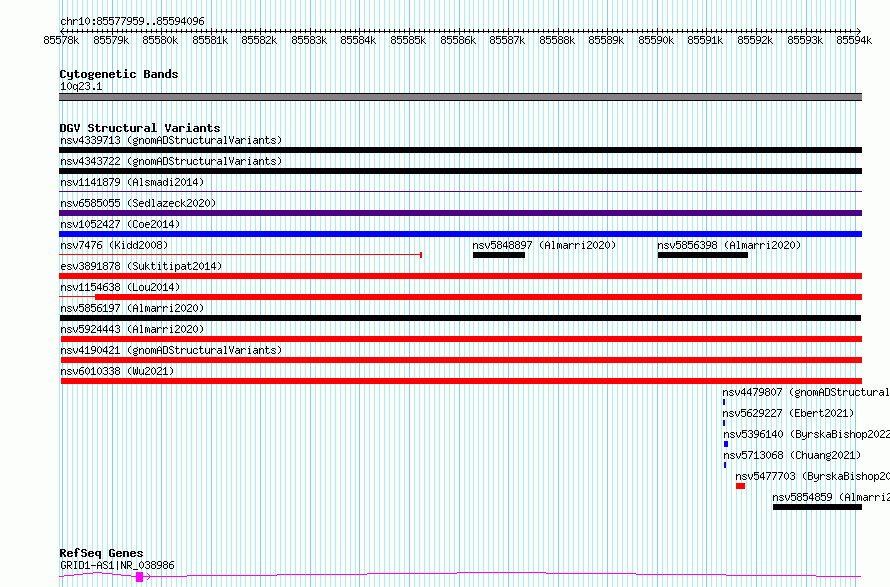Click the 85578k ruler tick label
This screenshot has height=587, width=890.
pos(61,40)
